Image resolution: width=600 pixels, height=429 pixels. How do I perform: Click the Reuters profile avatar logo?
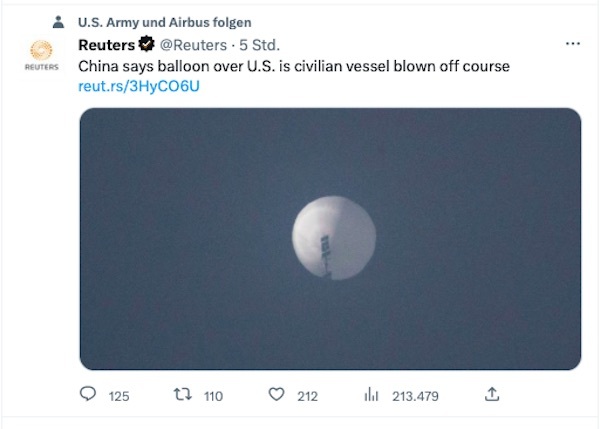[41, 55]
